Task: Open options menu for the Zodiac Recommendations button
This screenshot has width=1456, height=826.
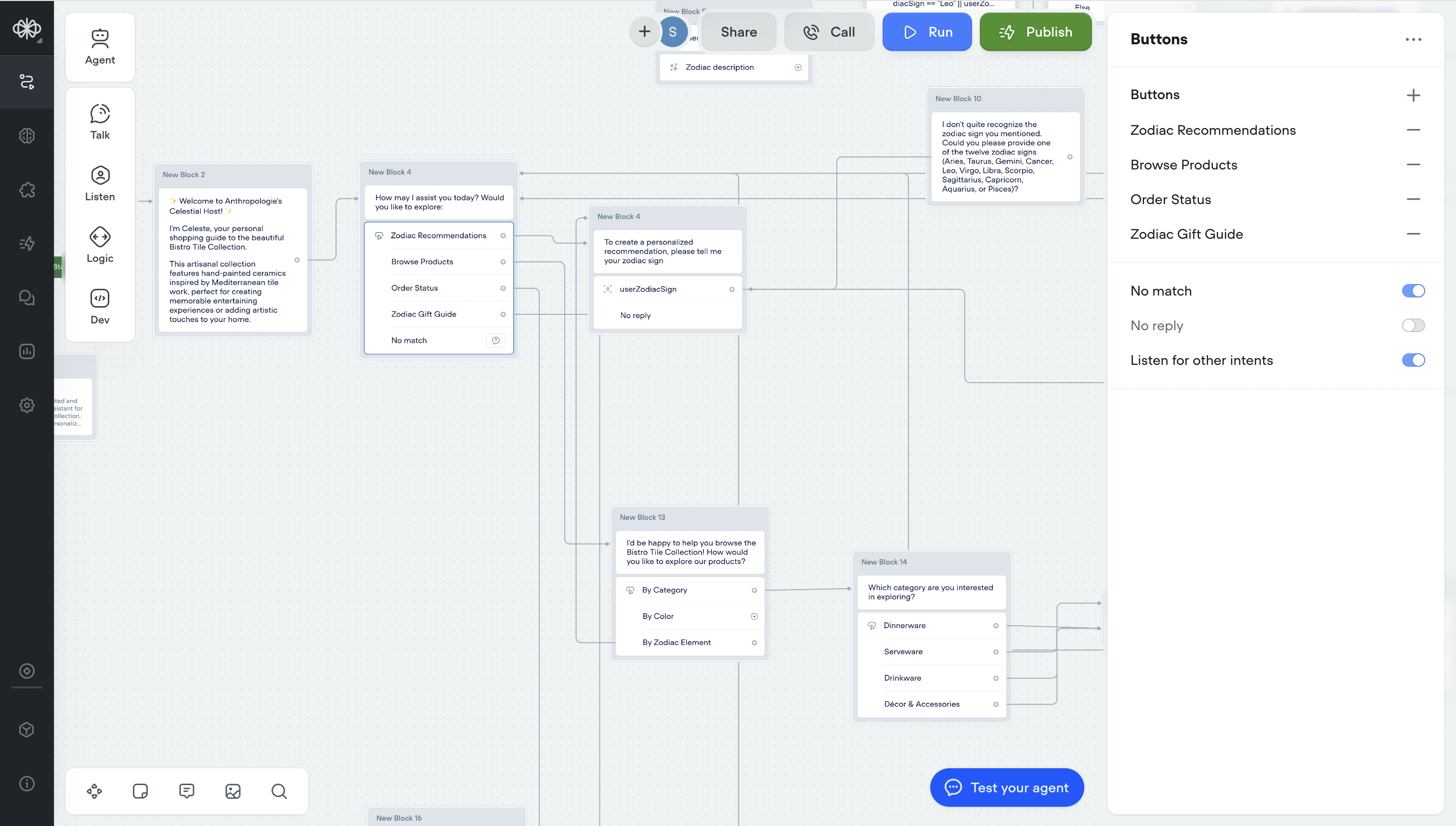Action: click(x=503, y=235)
